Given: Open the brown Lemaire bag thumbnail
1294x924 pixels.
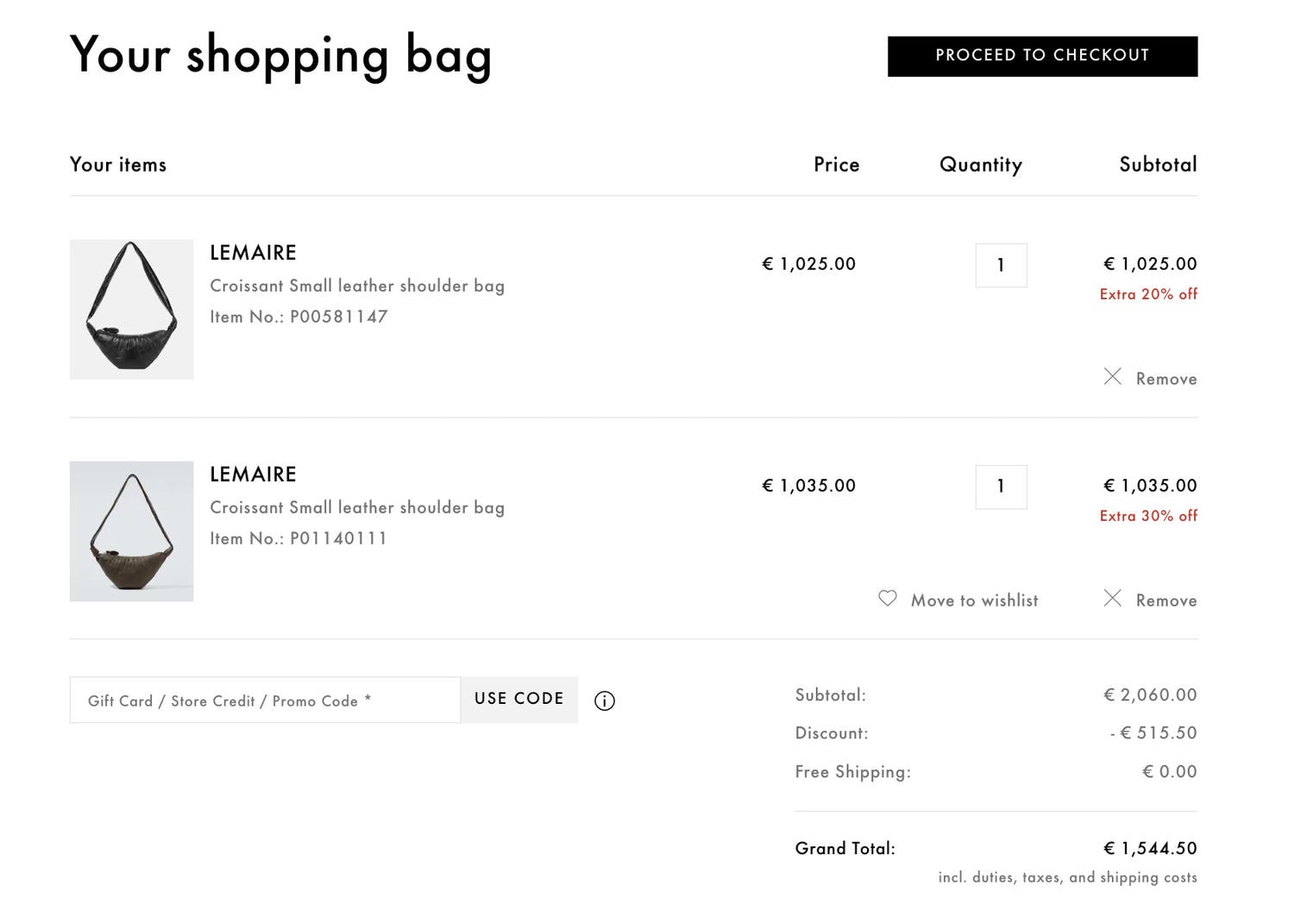Looking at the screenshot, I should click(x=131, y=531).
